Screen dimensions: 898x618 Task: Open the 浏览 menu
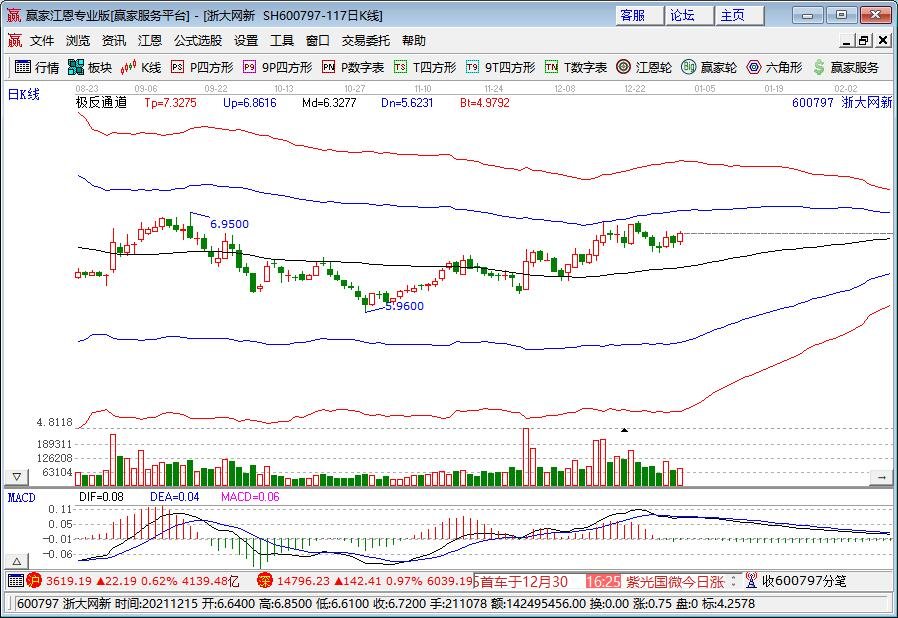click(x=78, y=41)
